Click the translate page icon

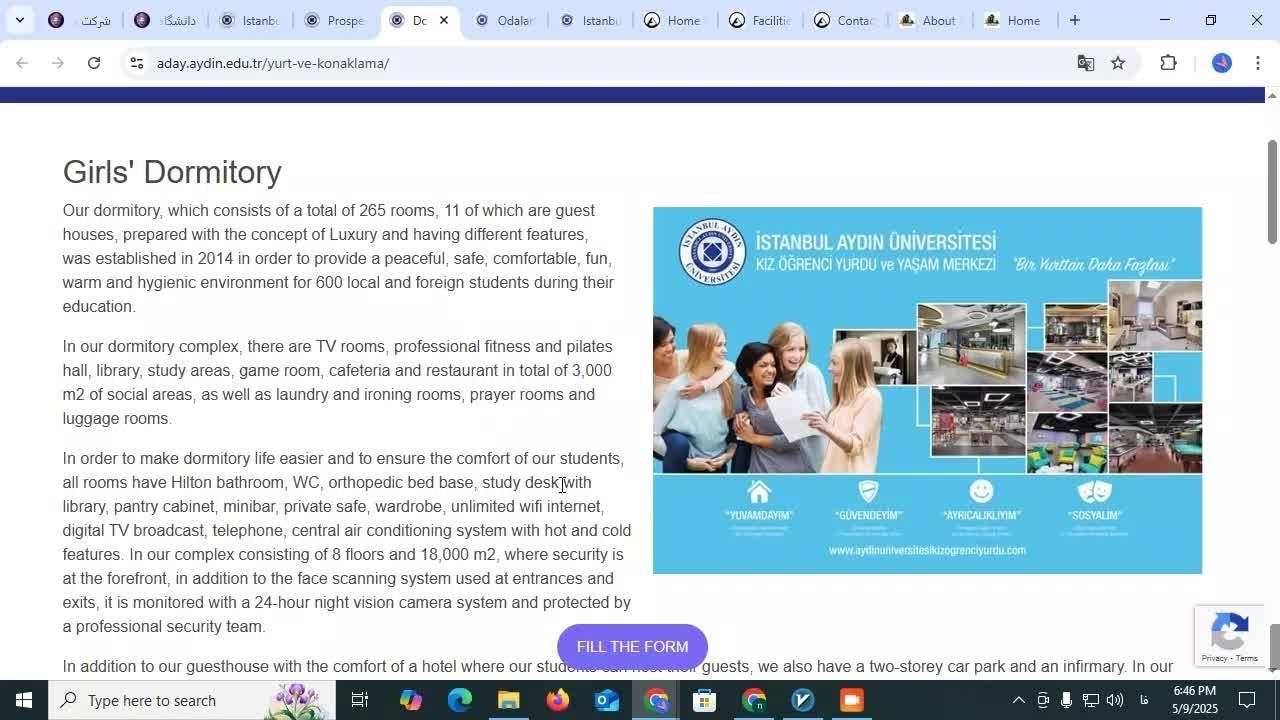pos(1085,63)
